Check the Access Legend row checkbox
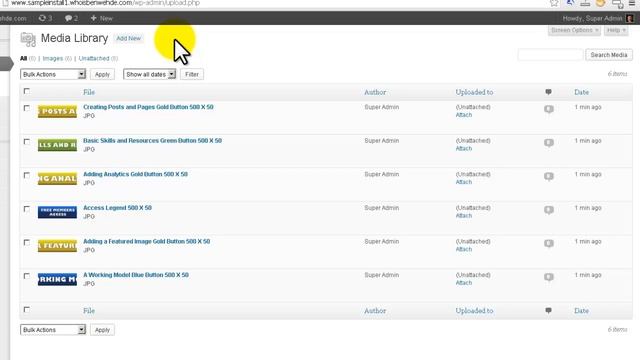The image size is (640, 360). [x=27, y=209]
